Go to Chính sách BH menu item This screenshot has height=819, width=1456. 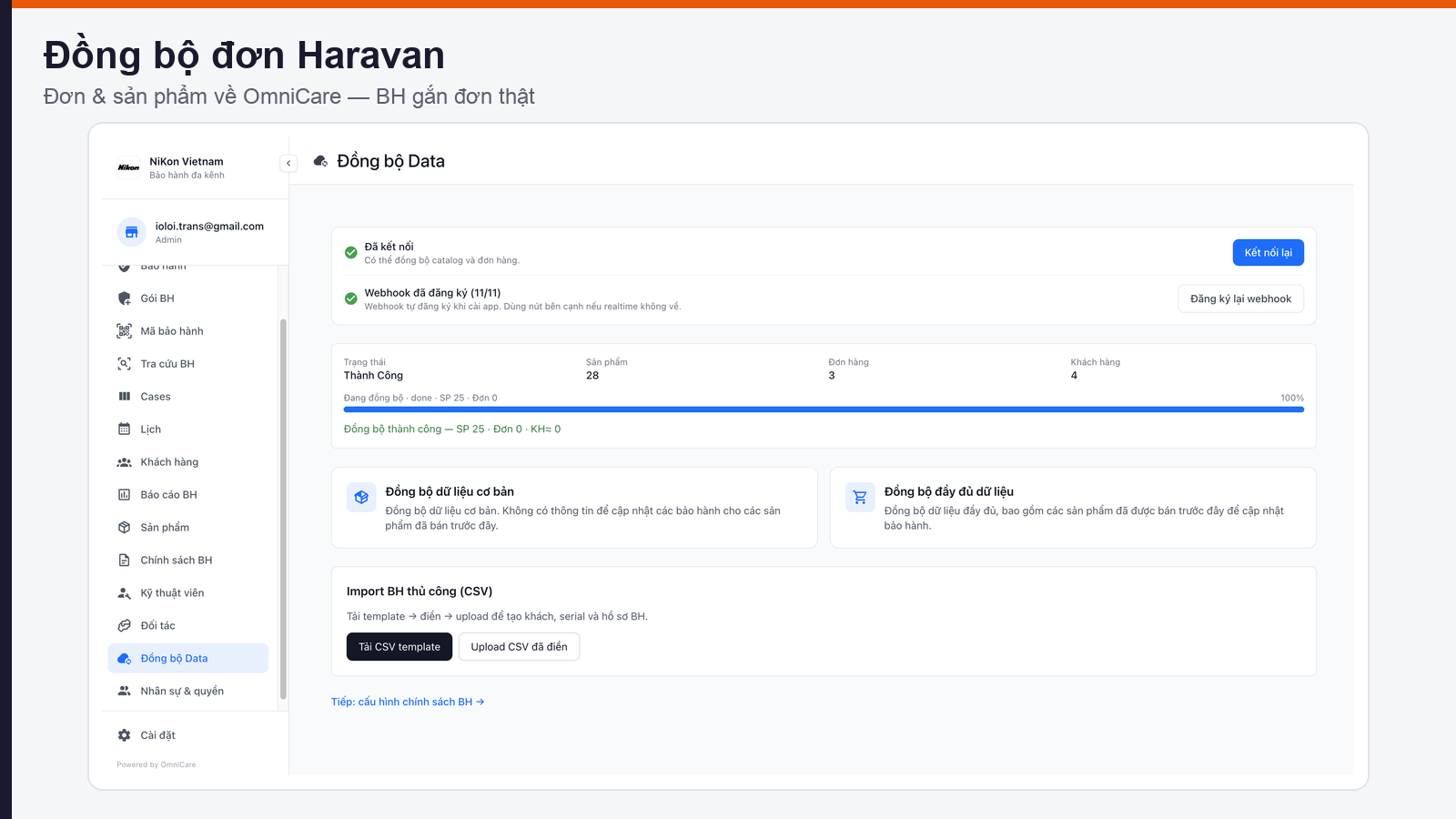tap(188, 561)
